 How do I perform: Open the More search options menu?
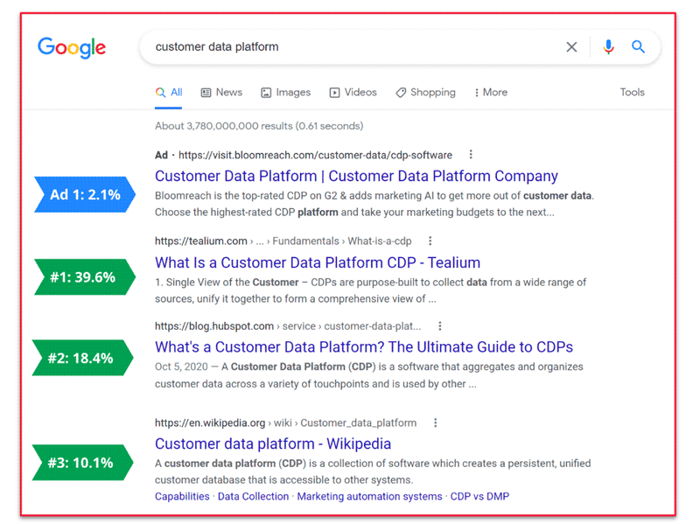[491, 92]
